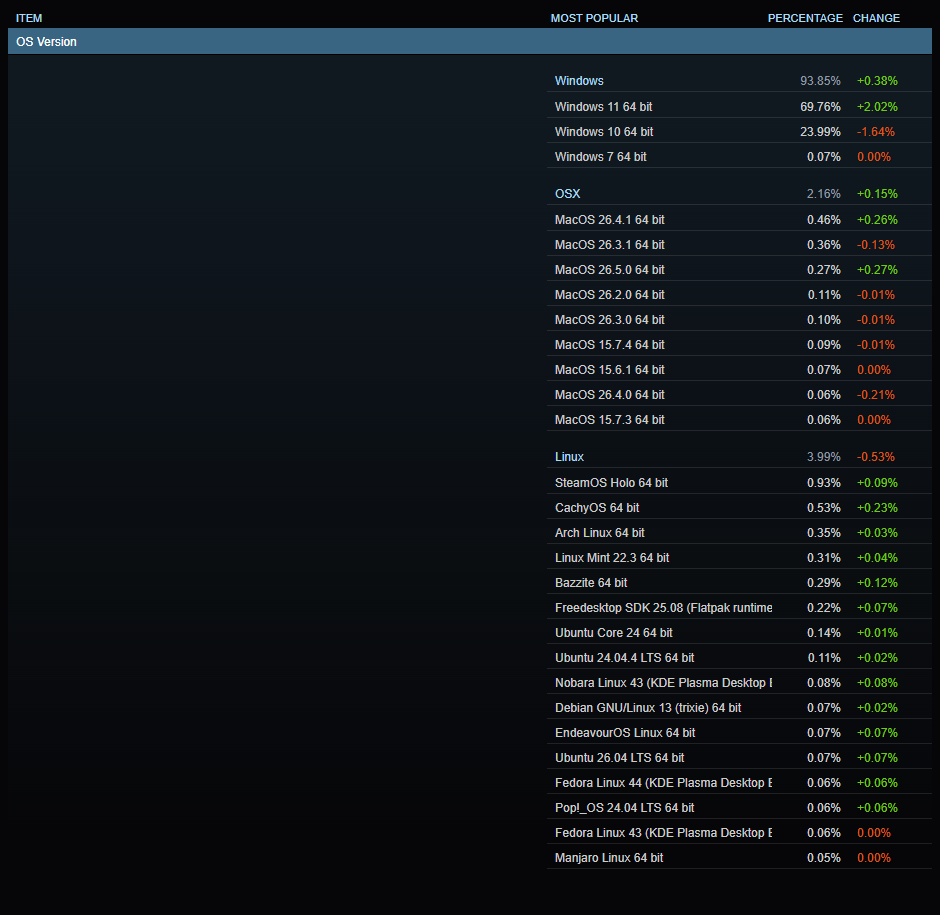Viewport: 940px width, 915px height.
Task: Select the OSX category heading
Action: click(567, 194)
